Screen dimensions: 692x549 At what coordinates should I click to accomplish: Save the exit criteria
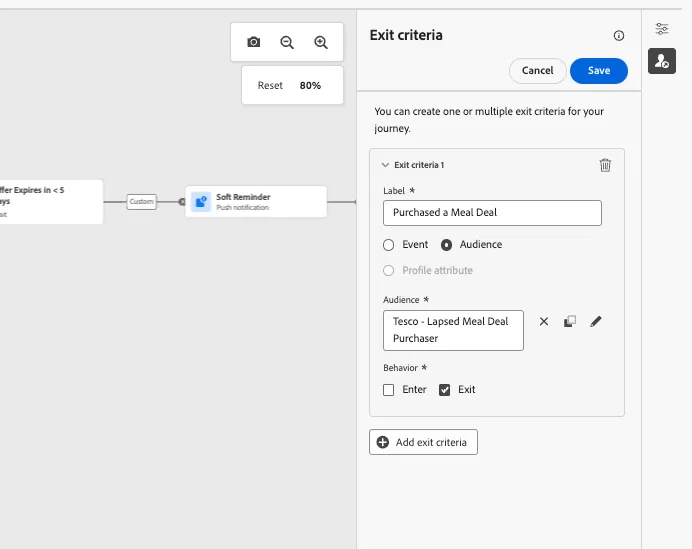(x=599, y=71)
